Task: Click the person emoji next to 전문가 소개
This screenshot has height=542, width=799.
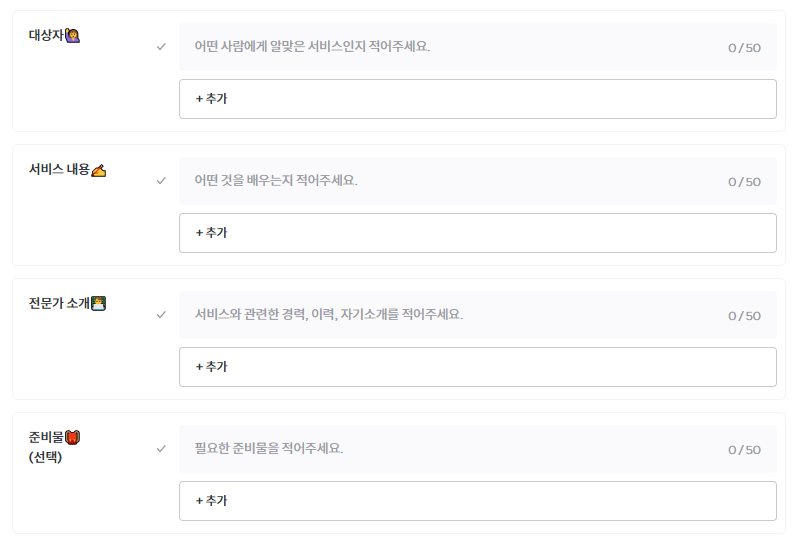Action: pyautogui.click(x=98, y=304)
